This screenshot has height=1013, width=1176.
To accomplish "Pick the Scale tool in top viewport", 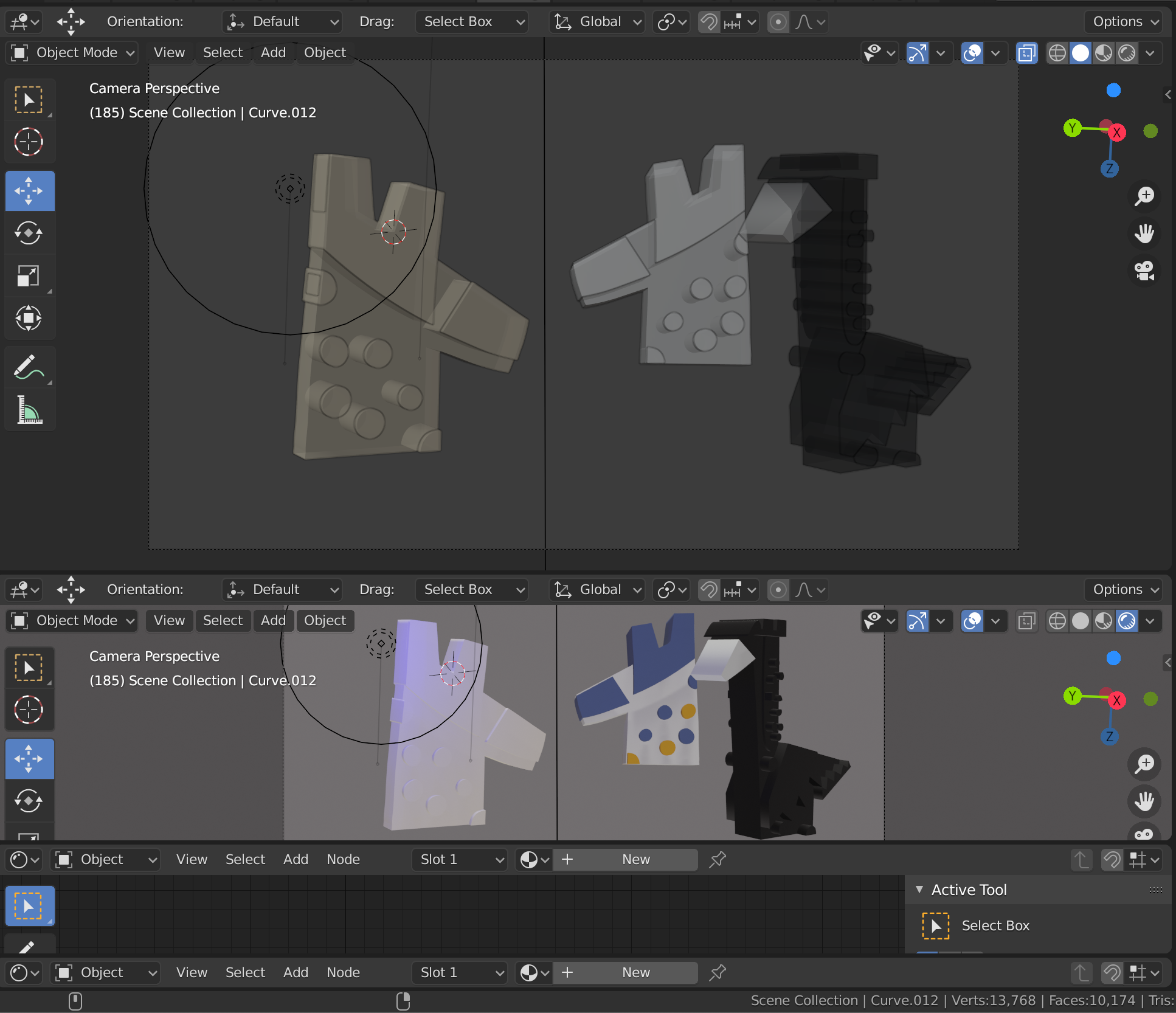I will (x=29, y=276).
